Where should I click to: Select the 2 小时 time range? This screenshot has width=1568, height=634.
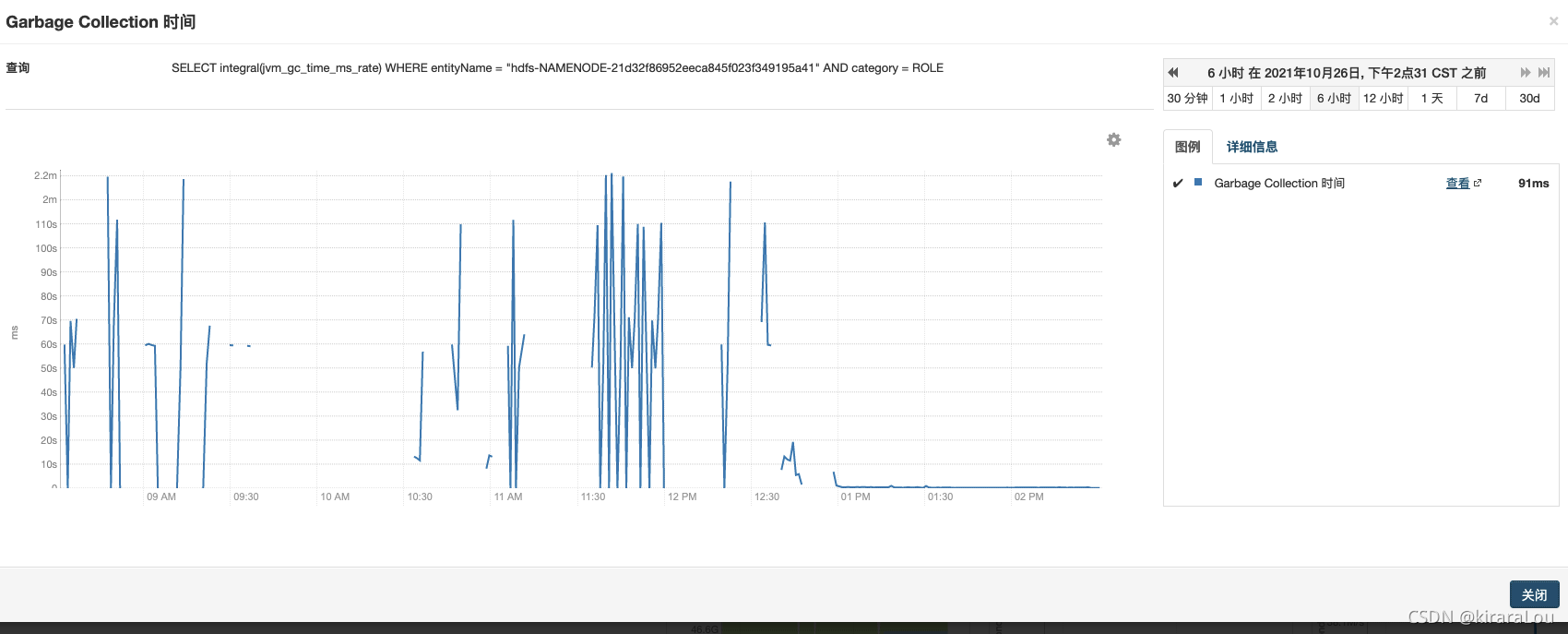pos(1285,98)
